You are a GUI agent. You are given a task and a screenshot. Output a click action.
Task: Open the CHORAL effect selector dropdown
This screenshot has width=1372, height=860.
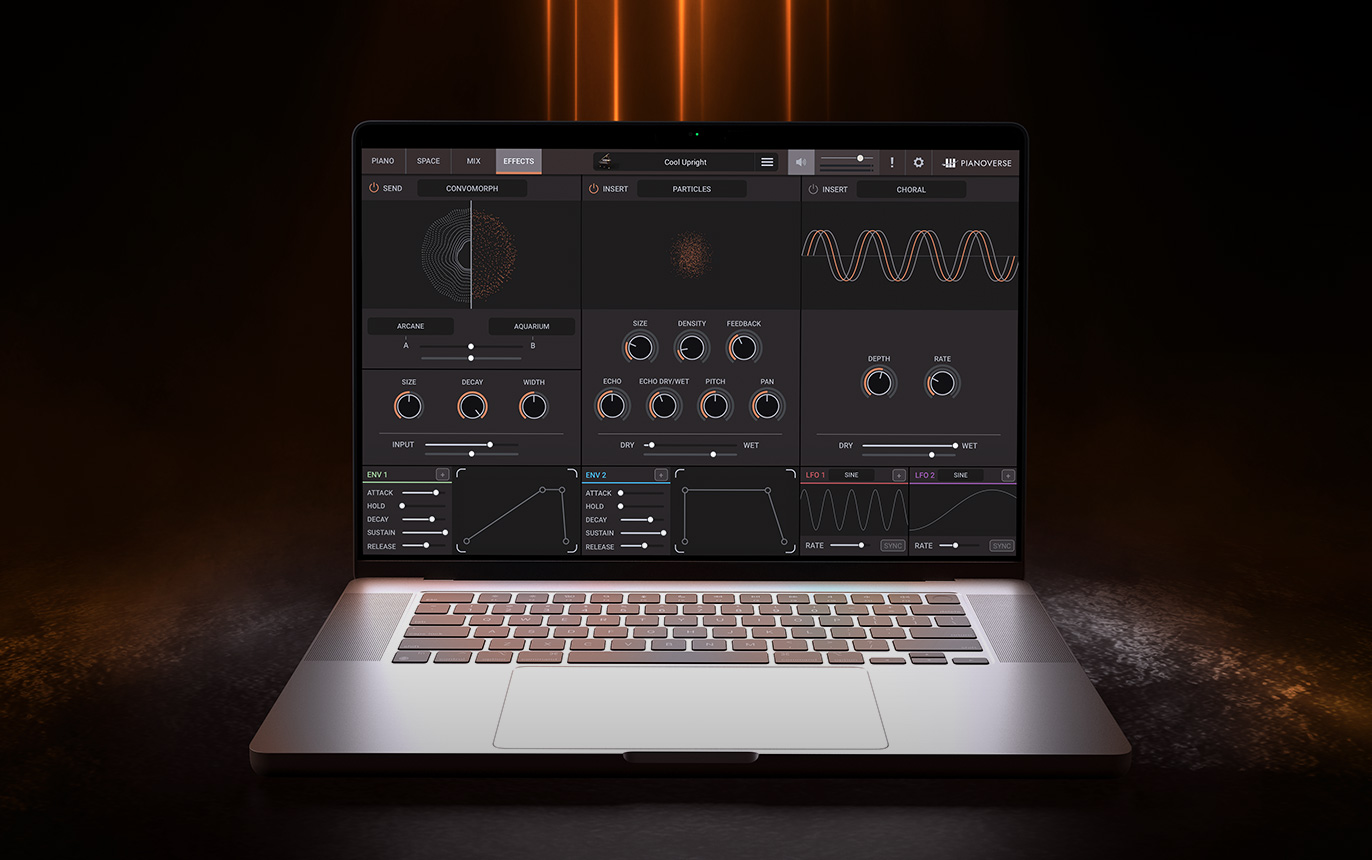[911, 189]
